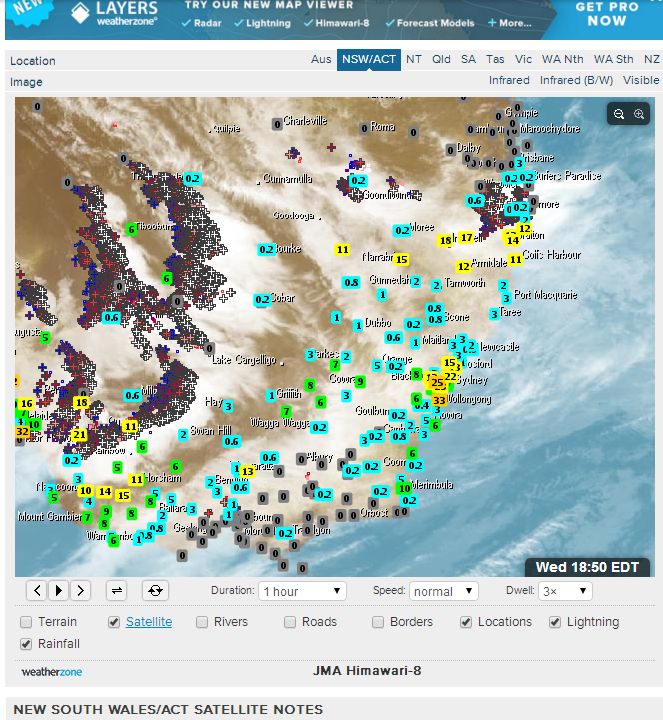
Task: Uncheck the Rainfall checkbox
Action: coord(26,644)
